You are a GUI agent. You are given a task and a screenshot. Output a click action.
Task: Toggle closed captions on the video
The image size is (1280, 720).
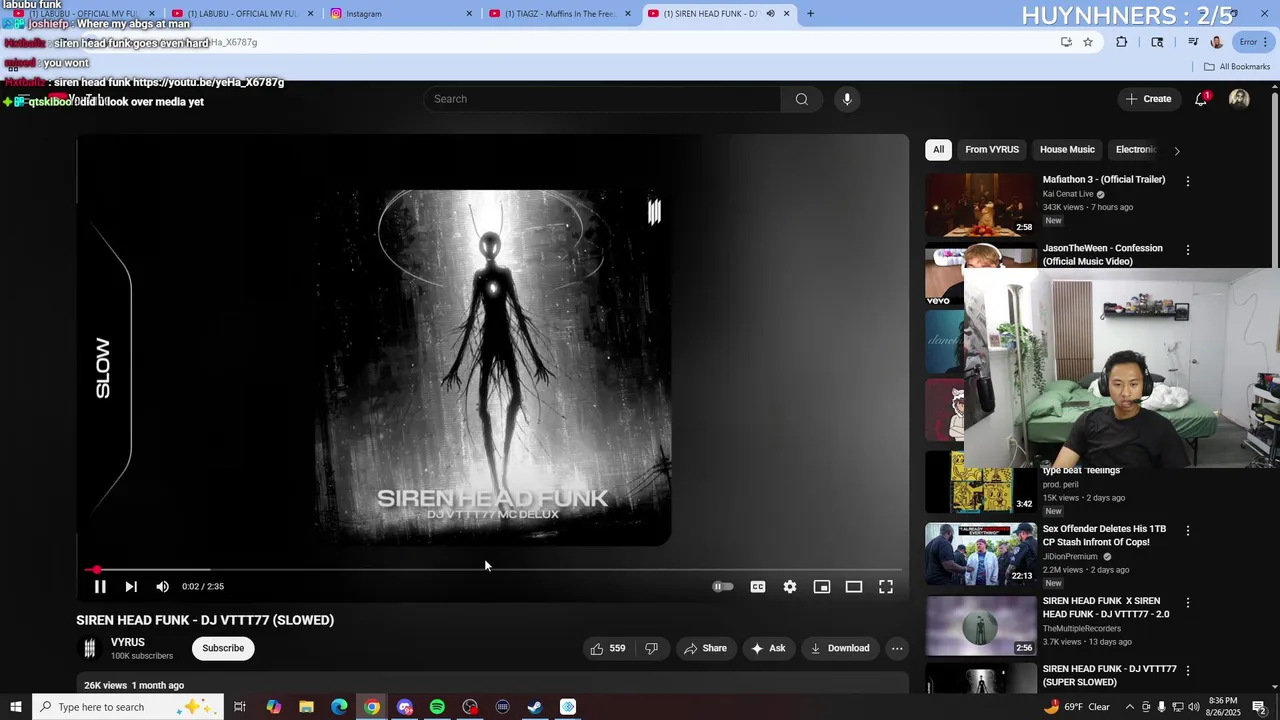(x=758, y=587)
